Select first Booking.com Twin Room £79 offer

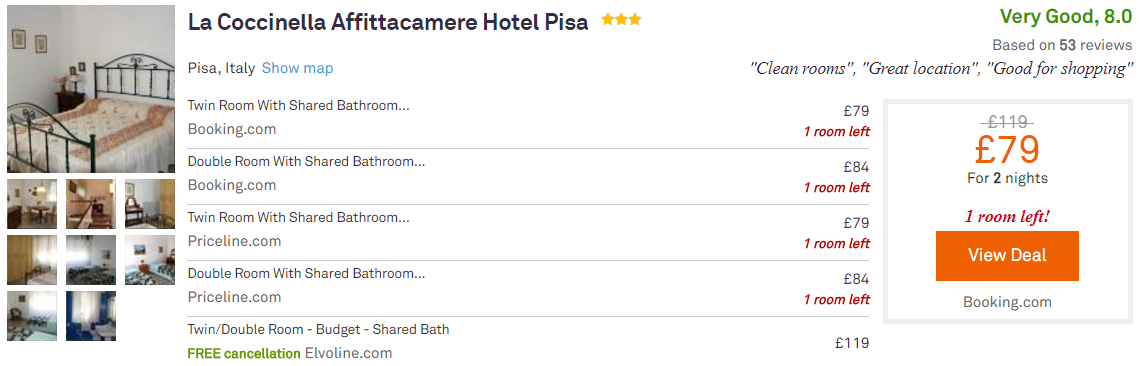tap(528, 121)
